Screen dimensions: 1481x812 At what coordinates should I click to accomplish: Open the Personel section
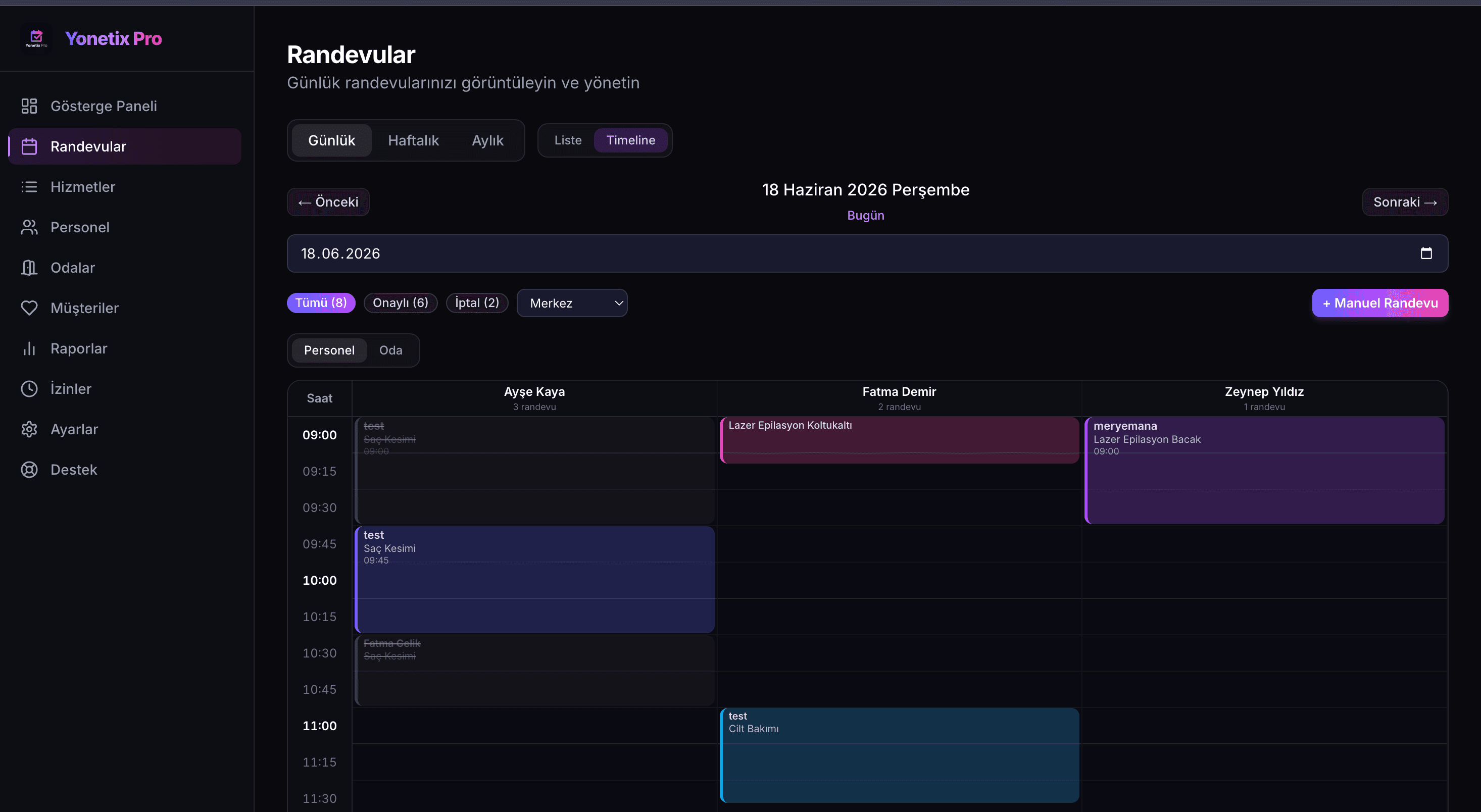pos(125,227)
